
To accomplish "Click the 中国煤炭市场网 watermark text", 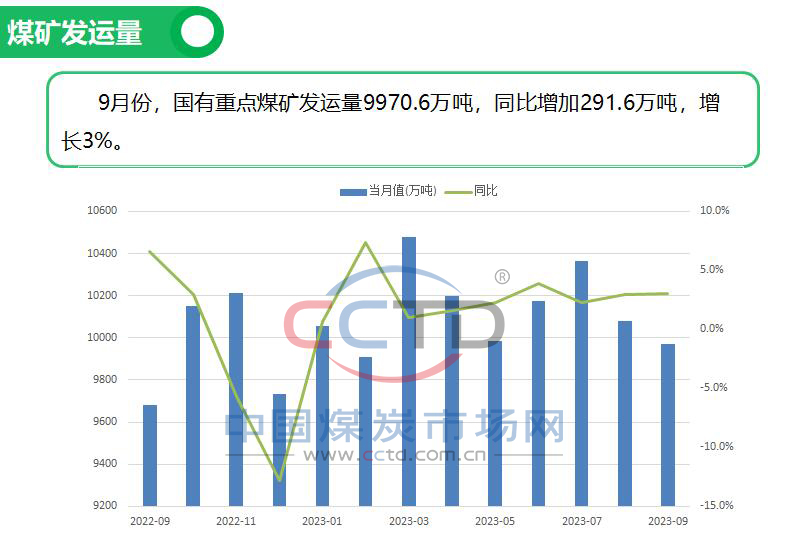I will (x=395, y=427).
